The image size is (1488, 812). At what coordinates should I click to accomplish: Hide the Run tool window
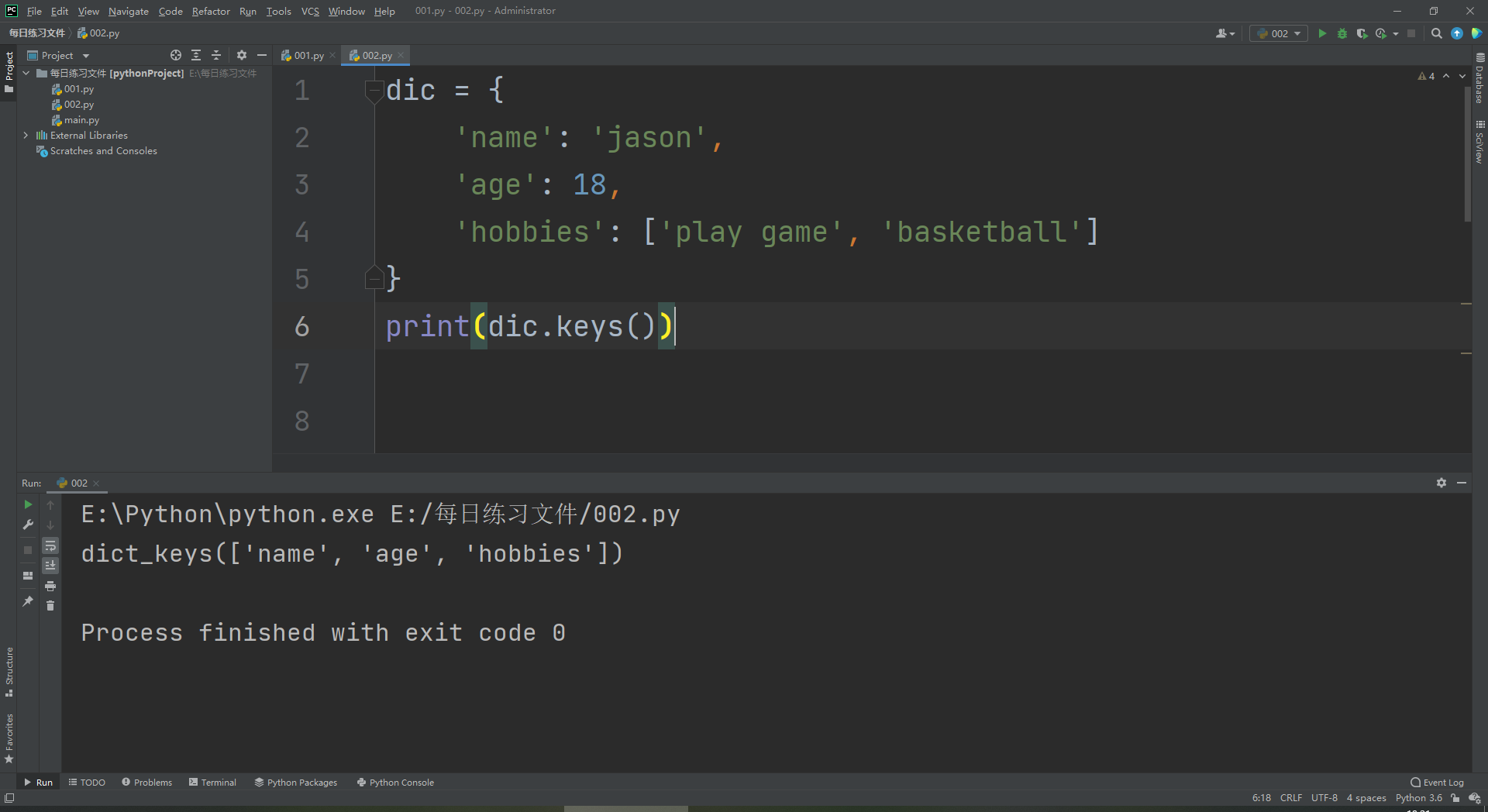pos(1462,483)
